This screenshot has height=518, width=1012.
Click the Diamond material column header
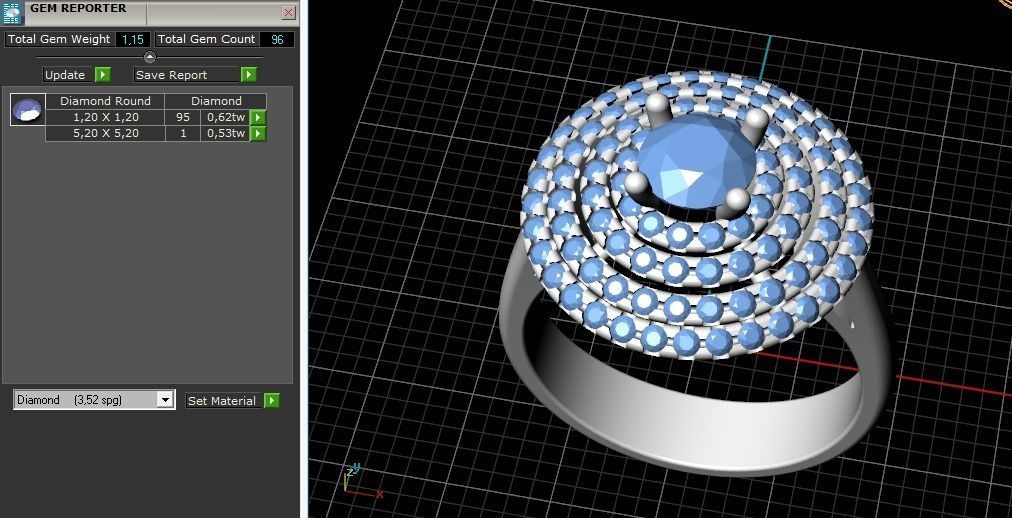click(x=216, y=101)
